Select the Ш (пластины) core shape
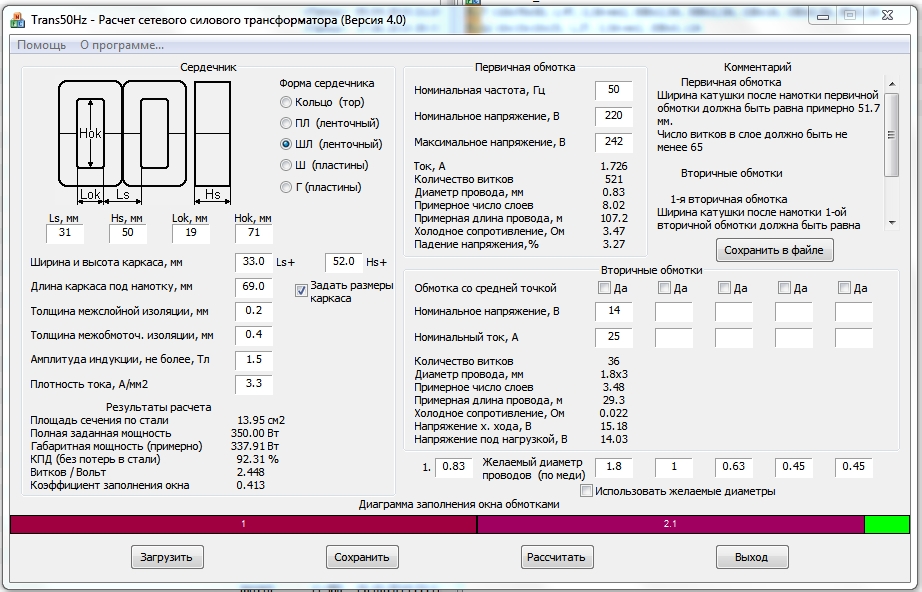Image resolution: width=922 pixels, height=592 pixels. click(x=287, y=165)
